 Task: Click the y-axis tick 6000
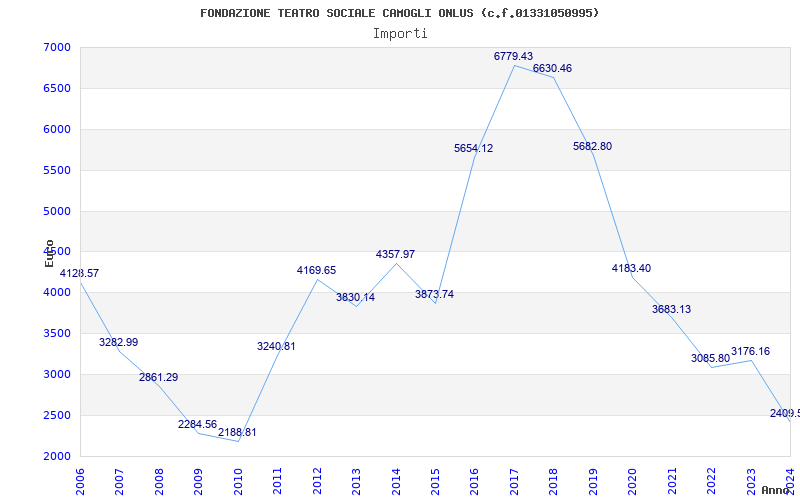tap(56, 130)
